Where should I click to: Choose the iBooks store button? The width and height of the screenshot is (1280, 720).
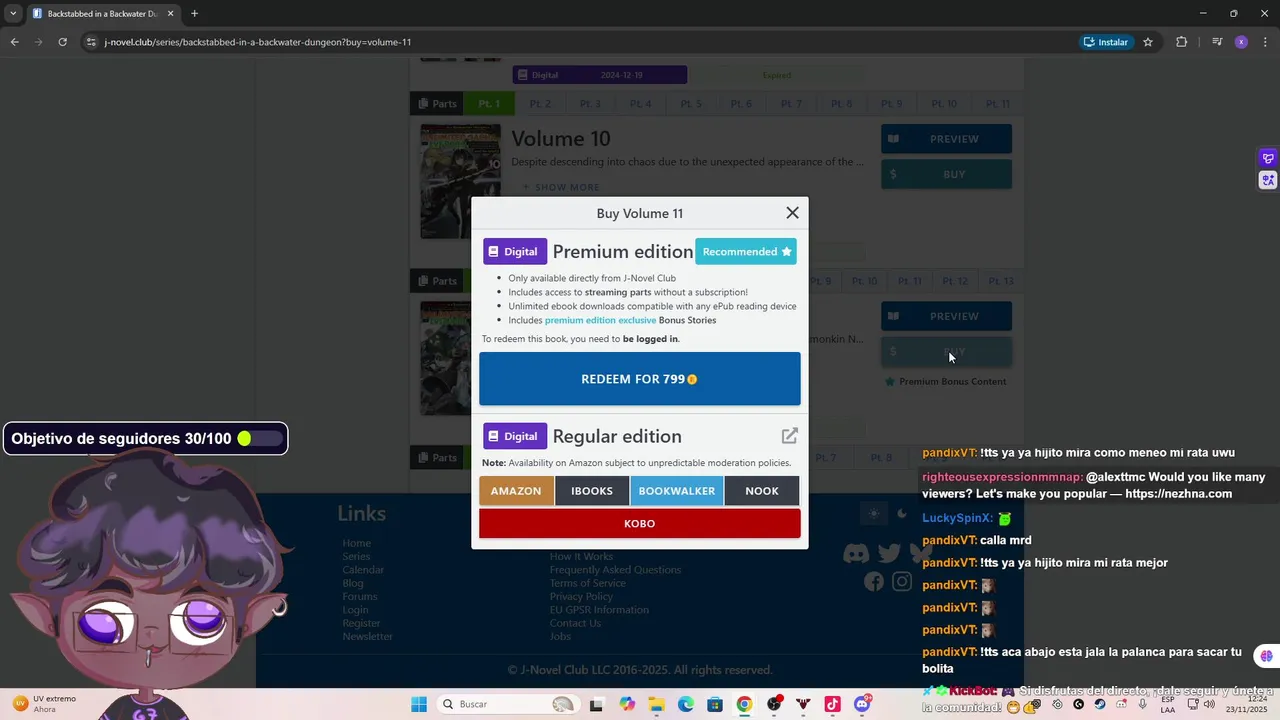point(592,491)
